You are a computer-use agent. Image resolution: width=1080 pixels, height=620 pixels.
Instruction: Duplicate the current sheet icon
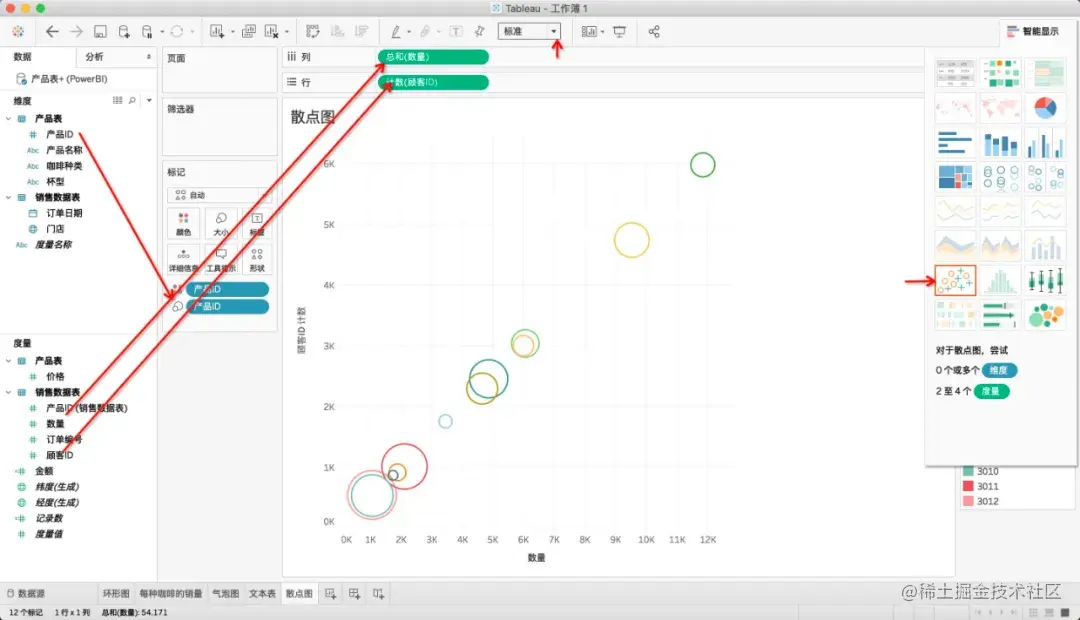pyautogui.click(x=249, y=32)
